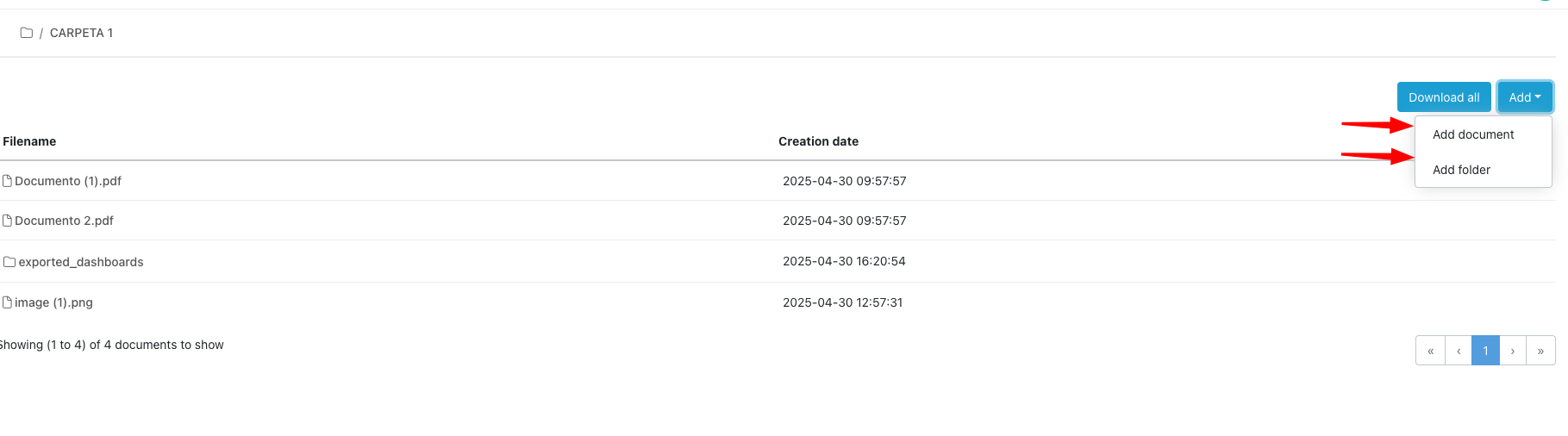Image resolution: width=1568 pixels, height=436 pixels.
Task: Go to the previous page of results
Action: click(x=1459, y=351)
